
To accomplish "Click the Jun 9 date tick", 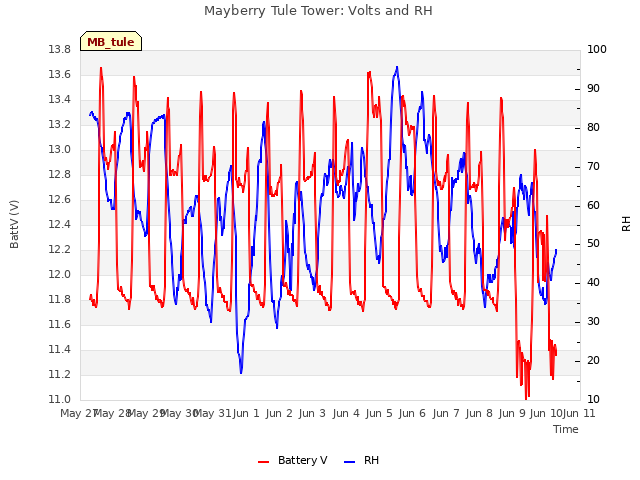I will click(512, 414).
